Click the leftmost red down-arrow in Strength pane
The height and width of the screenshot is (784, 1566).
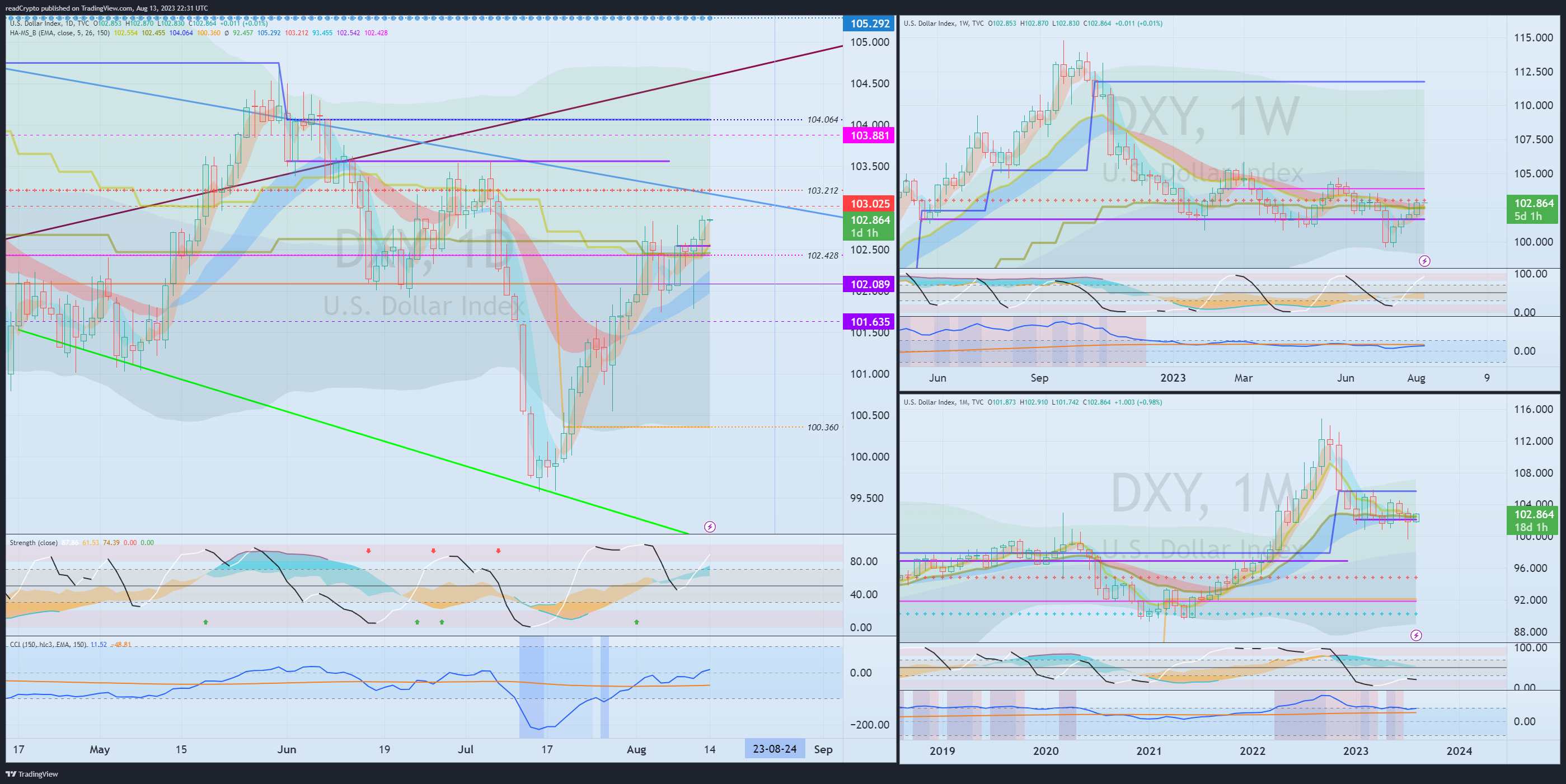click(x=368, y=551)
